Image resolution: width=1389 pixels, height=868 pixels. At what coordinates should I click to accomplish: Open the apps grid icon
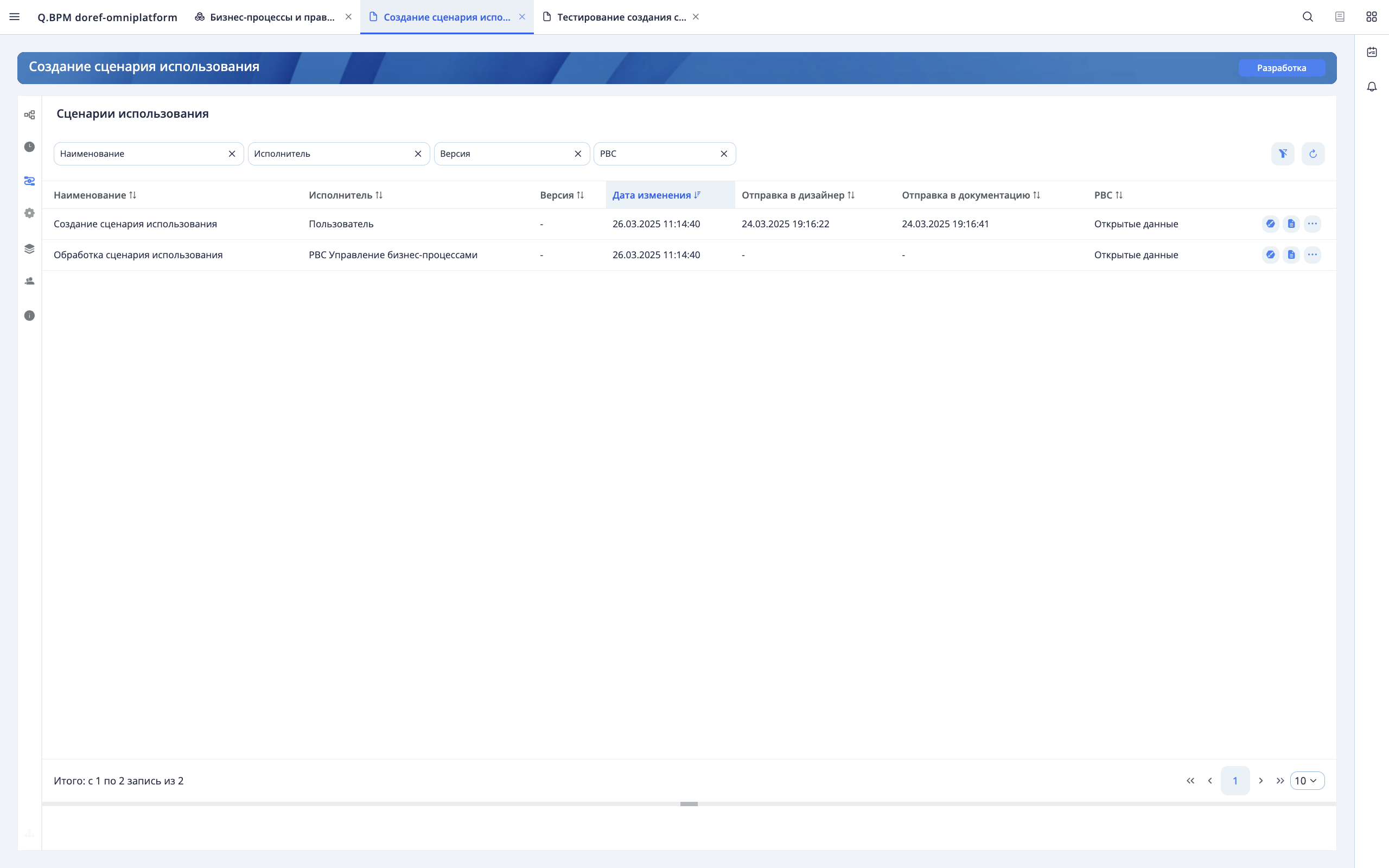coord(1371,17)
